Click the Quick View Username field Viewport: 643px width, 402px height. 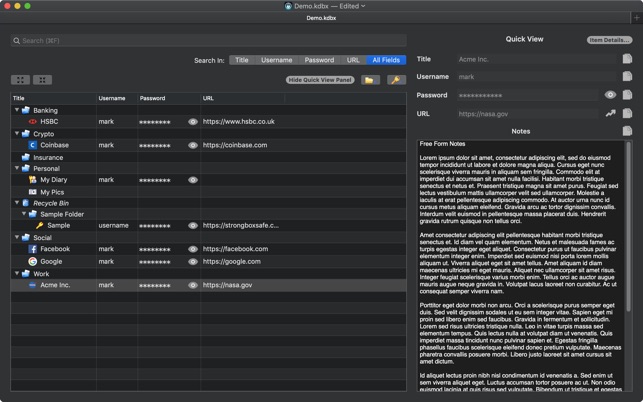[536, 77]
